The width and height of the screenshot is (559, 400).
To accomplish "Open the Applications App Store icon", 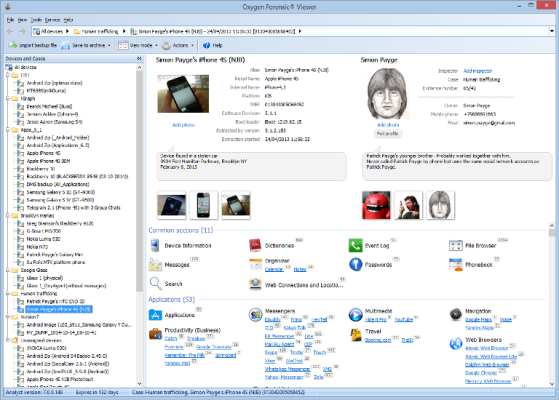I will [x=155, y=315].
